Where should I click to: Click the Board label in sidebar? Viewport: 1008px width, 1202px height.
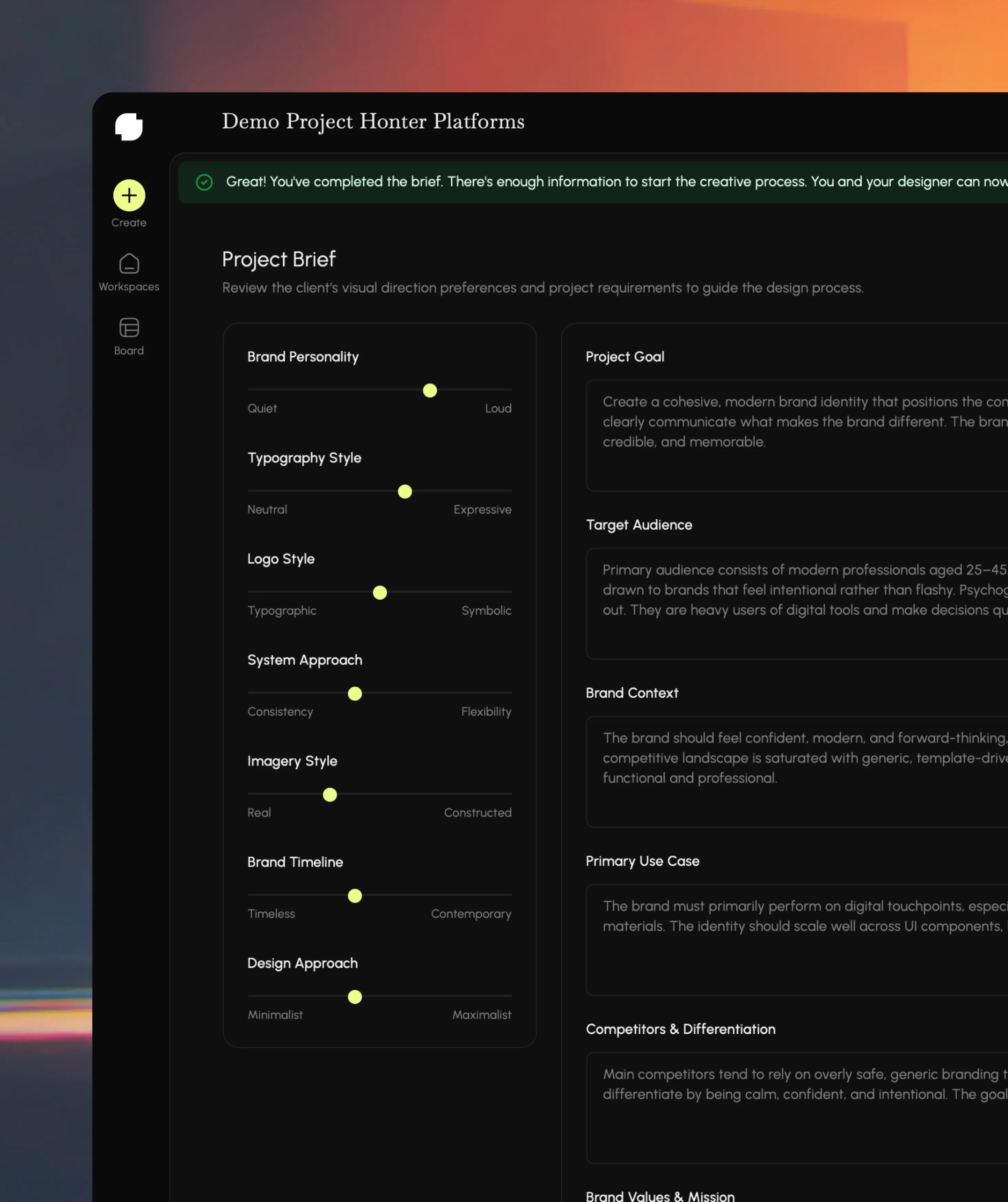pyautogui.click(x=129, y=350)
